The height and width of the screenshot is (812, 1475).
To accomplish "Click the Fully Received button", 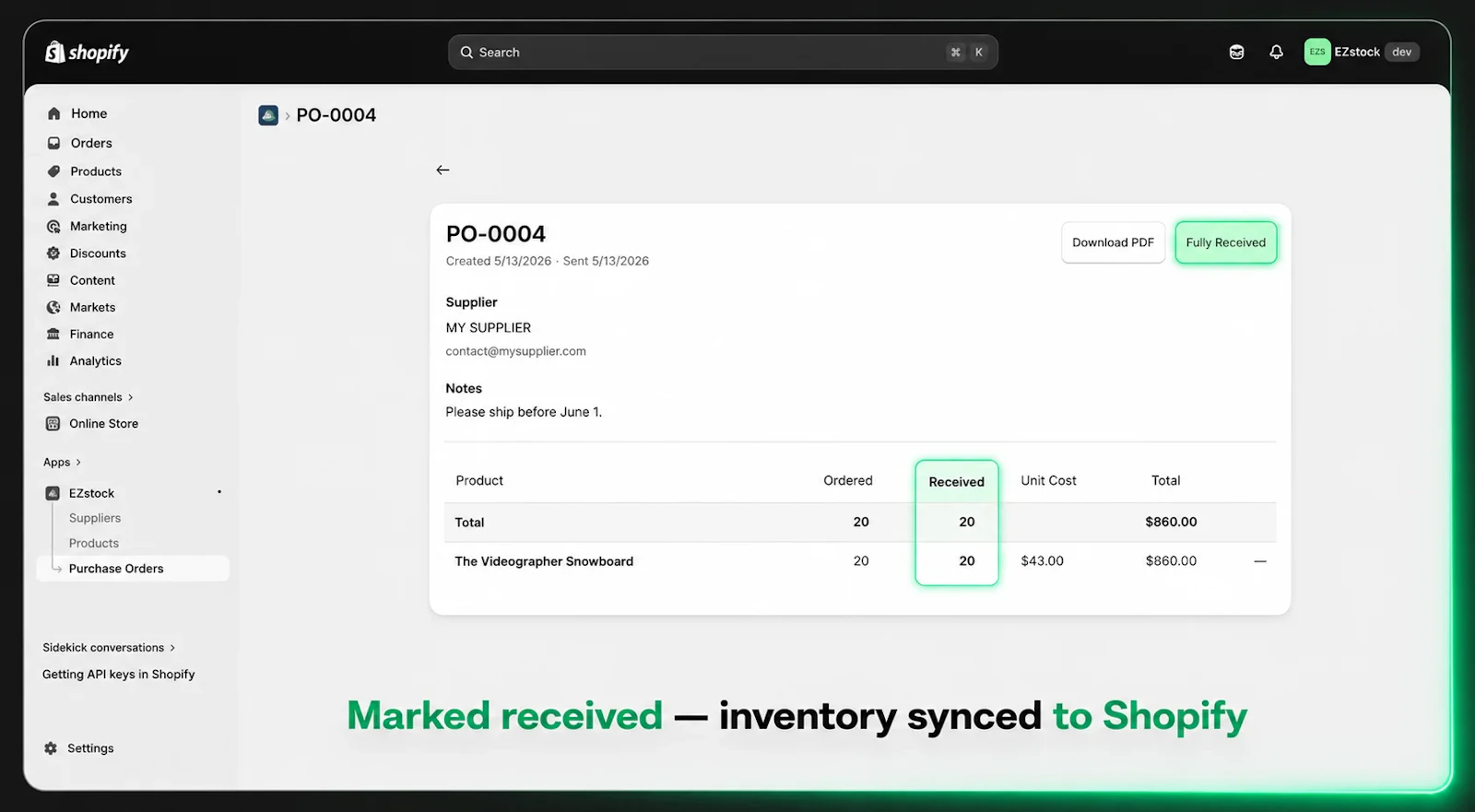I will 1226,242.
